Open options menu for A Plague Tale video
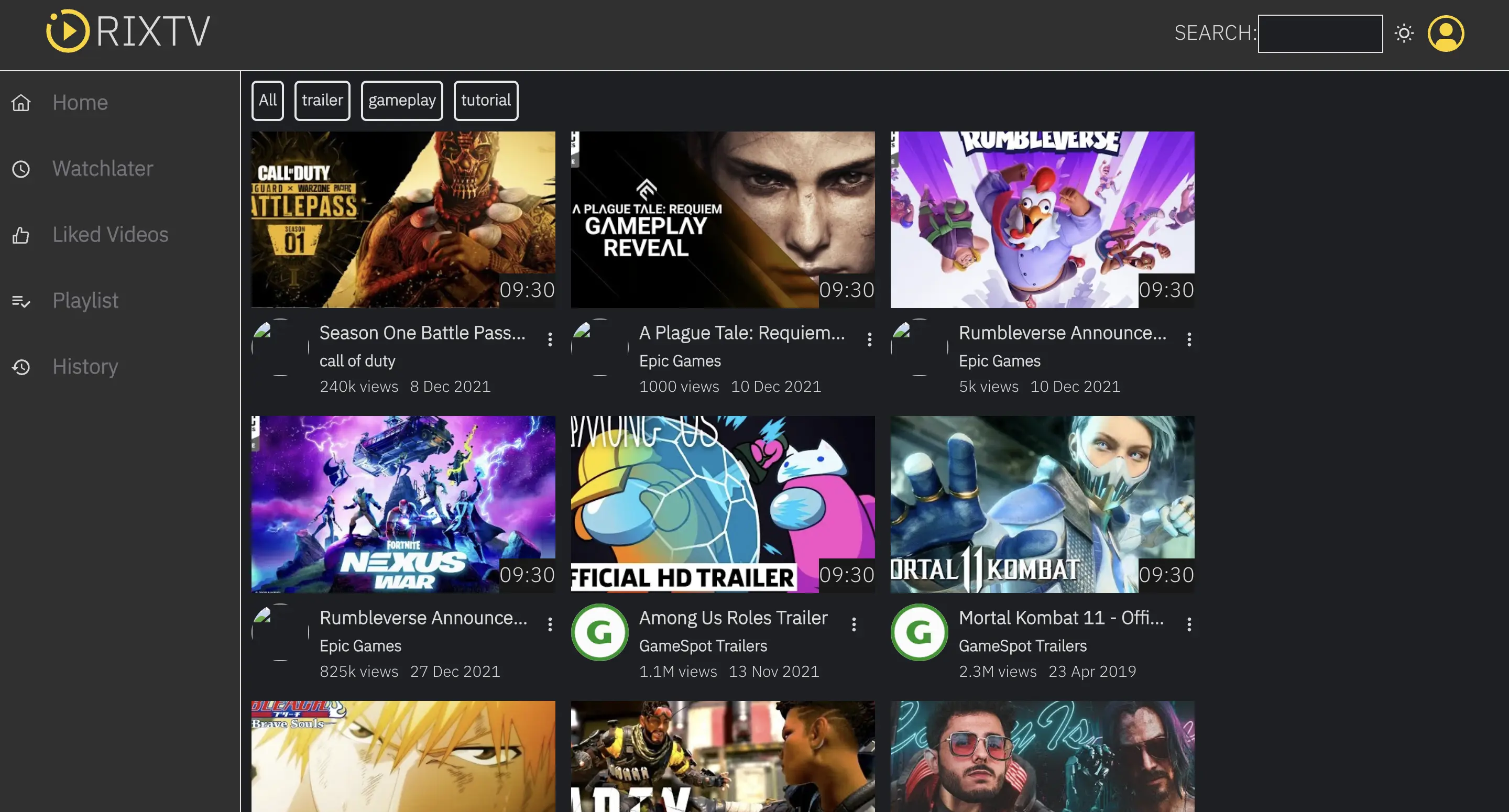This screenshot has width=1509, height=812. click(869, 339)
